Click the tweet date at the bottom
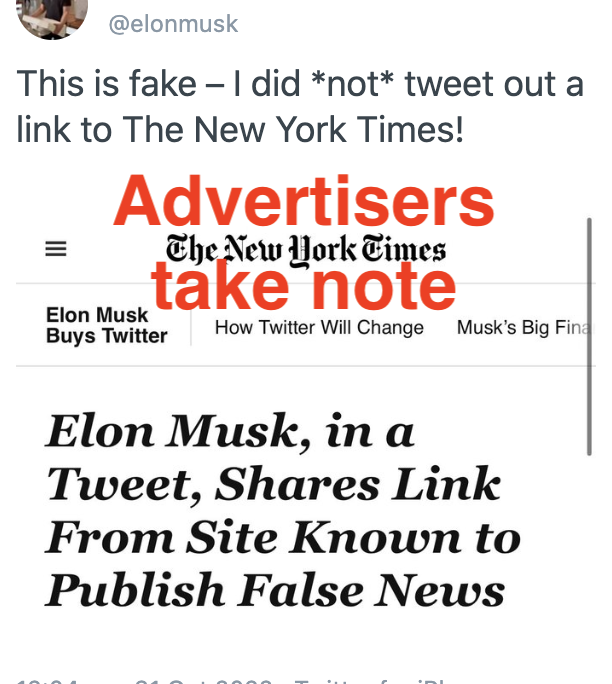612x684 pixels. click(200, 678)
